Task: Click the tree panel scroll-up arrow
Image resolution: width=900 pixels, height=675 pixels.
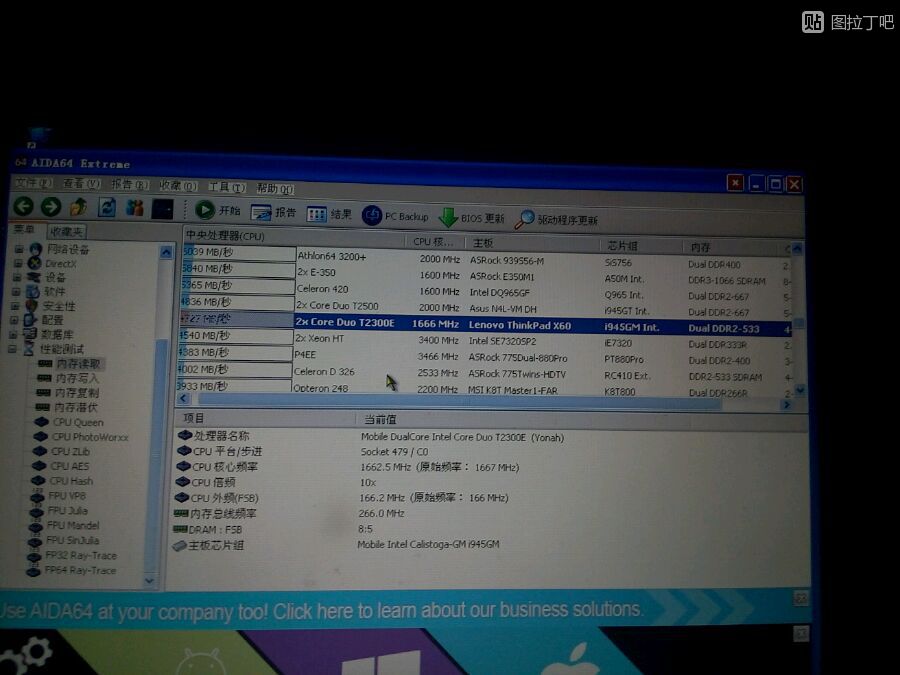Action: [x=166, y=252]
